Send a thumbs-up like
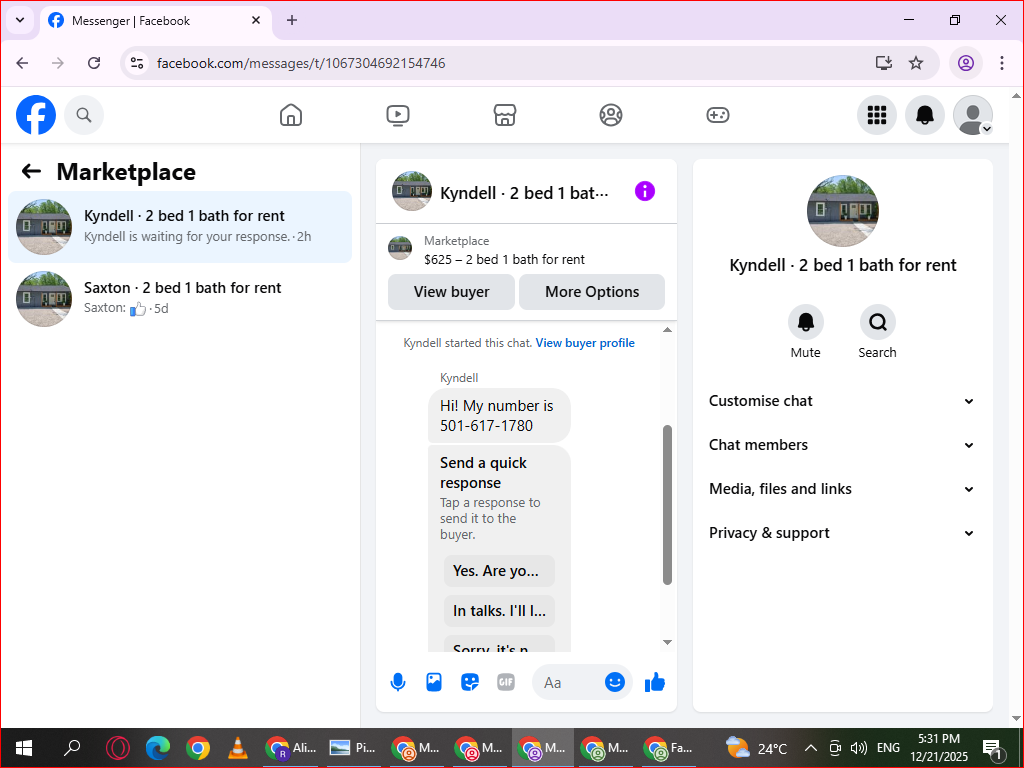1024x768 pixels. click(654, 682)
